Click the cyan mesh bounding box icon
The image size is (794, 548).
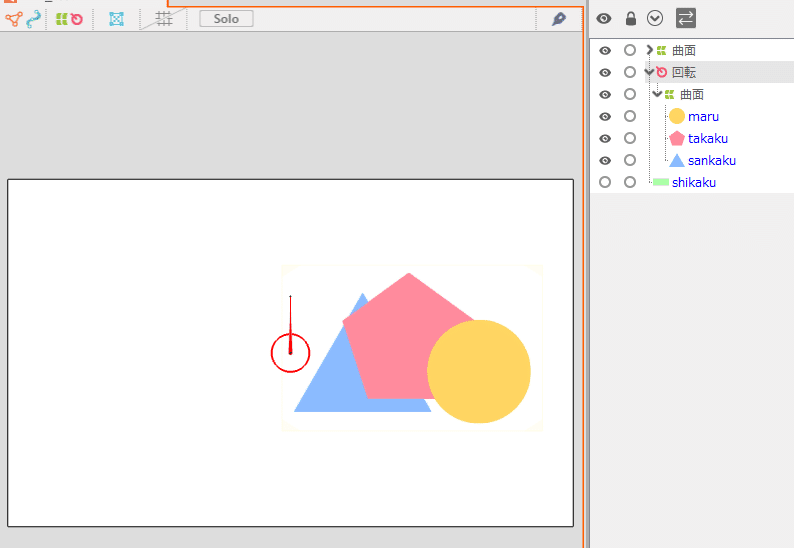tap(116, 19)
